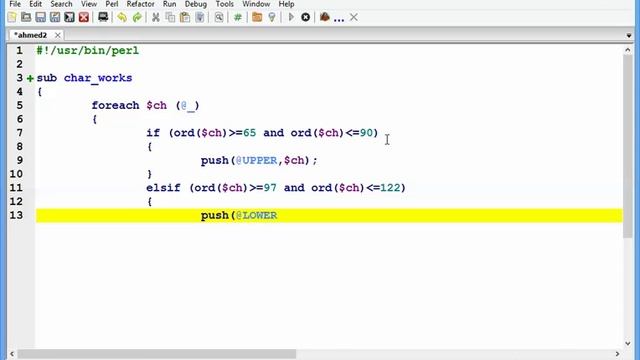Click the number 97 on line 11

coord(270,188)
